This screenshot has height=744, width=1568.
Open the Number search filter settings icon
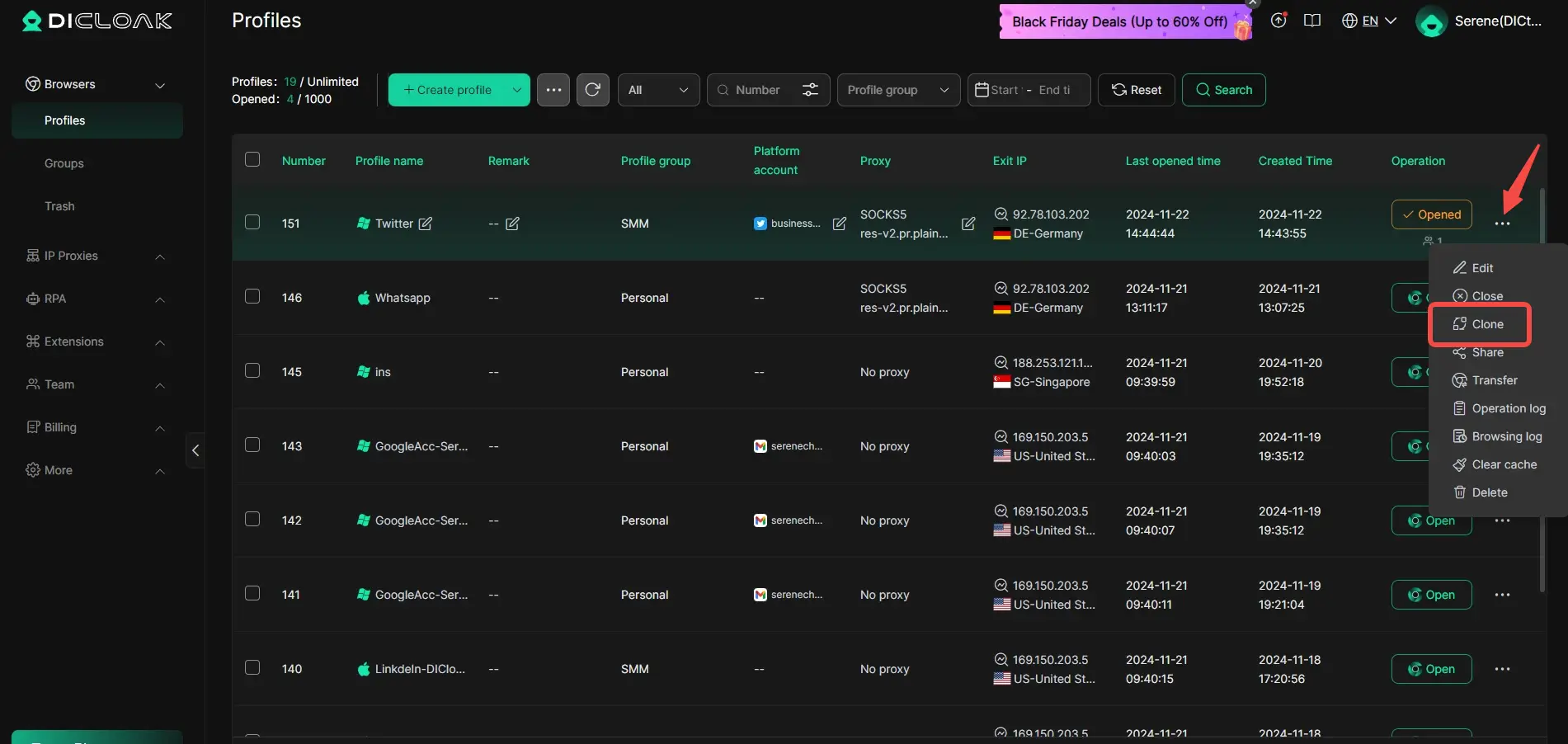click(x=811, y=90)
